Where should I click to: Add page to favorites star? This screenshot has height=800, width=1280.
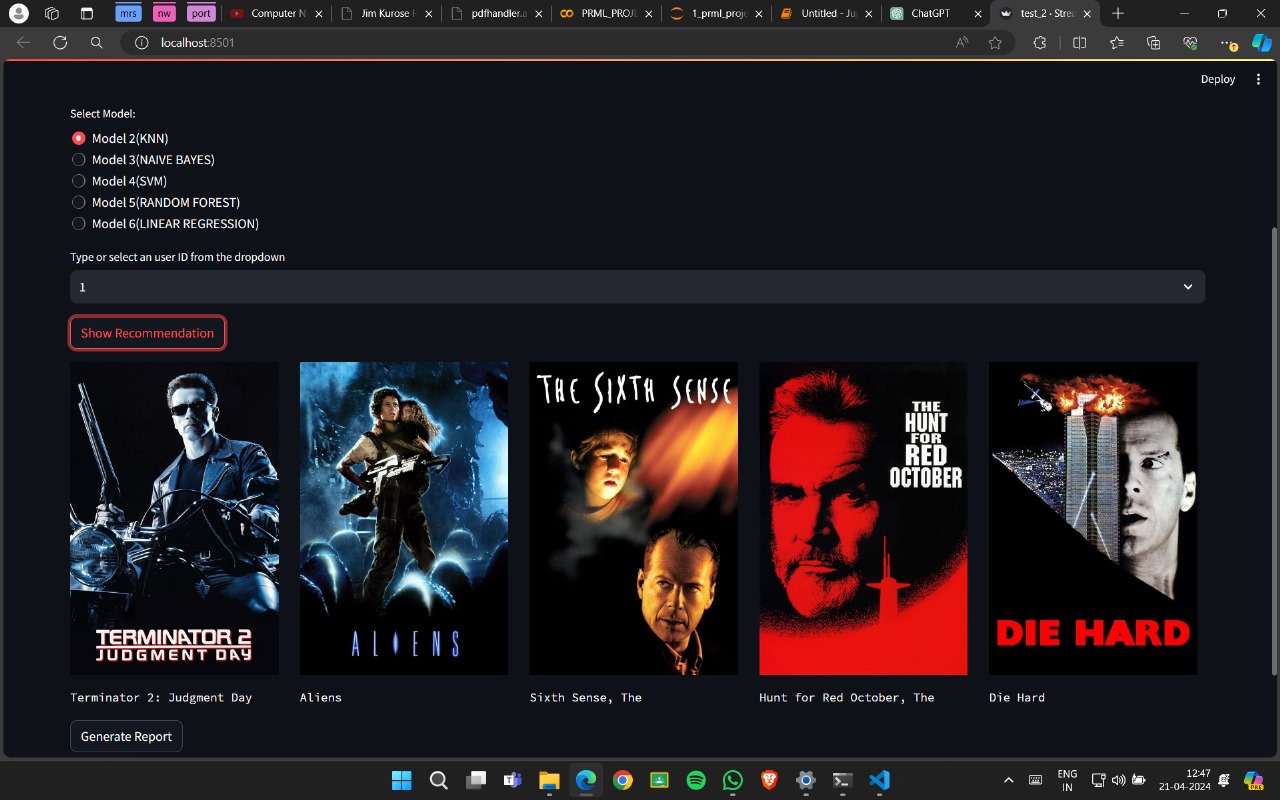995,43
